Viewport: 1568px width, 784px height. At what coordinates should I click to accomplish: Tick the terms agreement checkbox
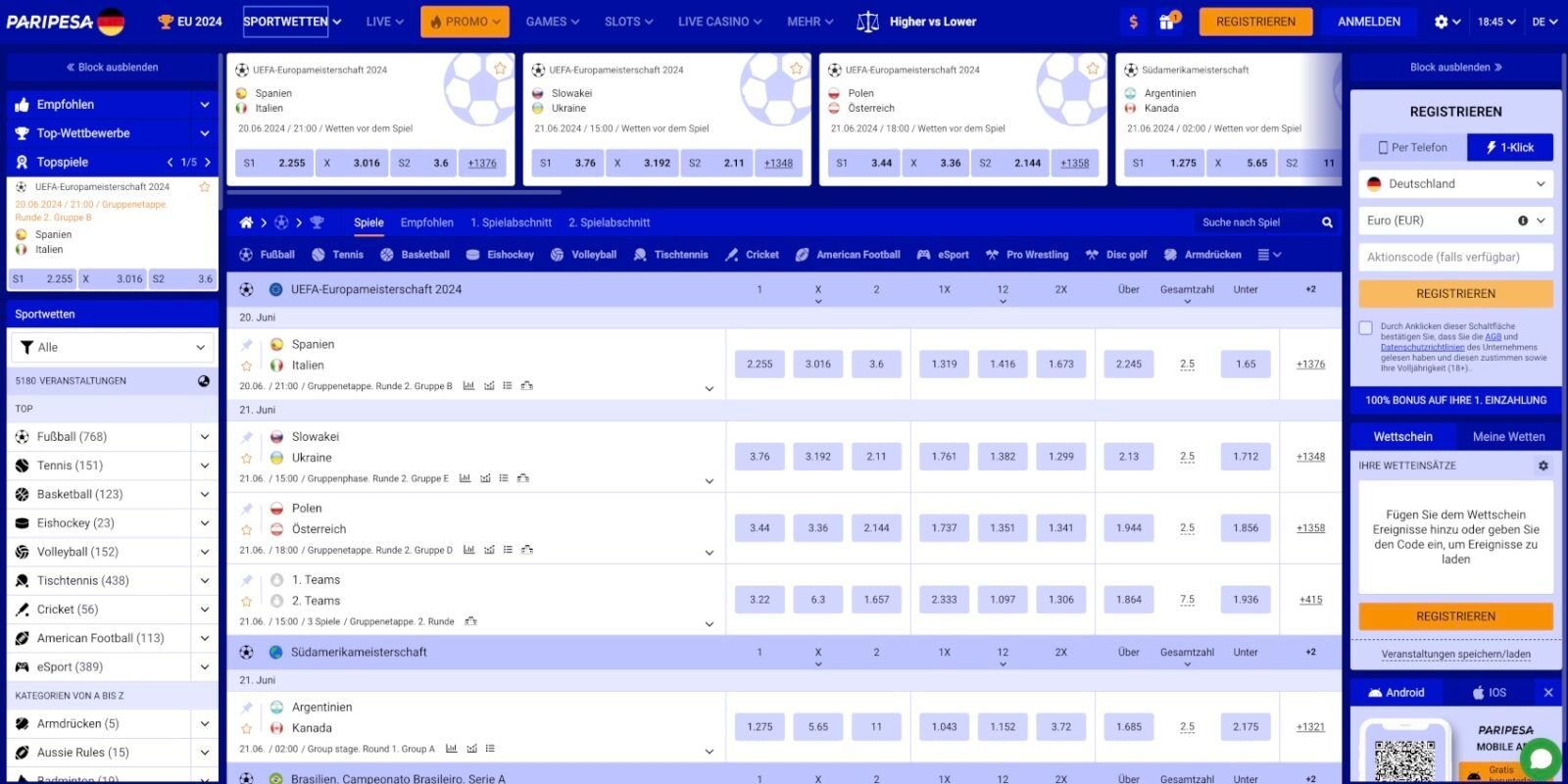click(x=1365, y=328)
